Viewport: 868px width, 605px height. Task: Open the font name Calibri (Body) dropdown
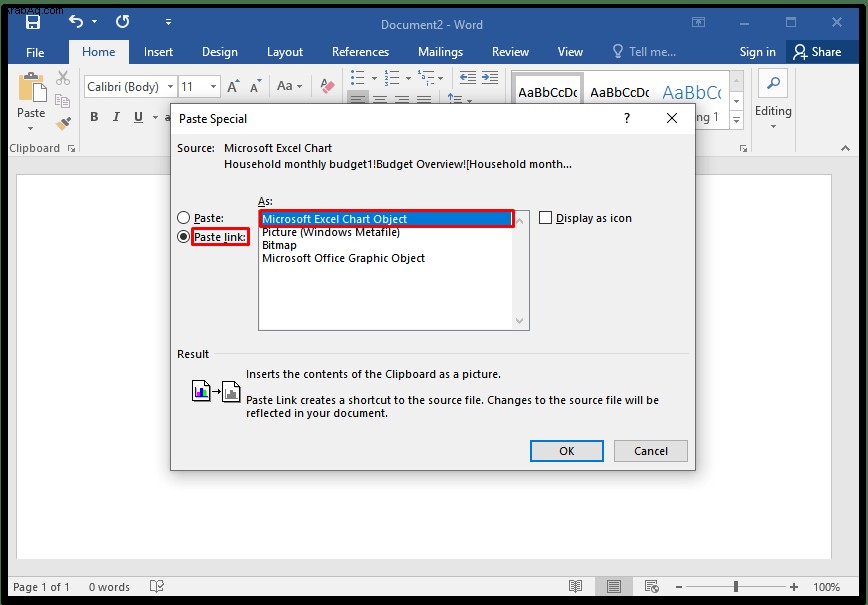coord(170,87)
